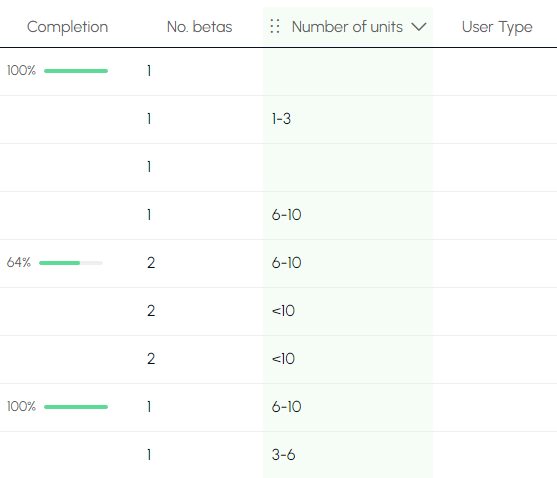Select the User Type column header
557x478 pixels.
point(497,27)
